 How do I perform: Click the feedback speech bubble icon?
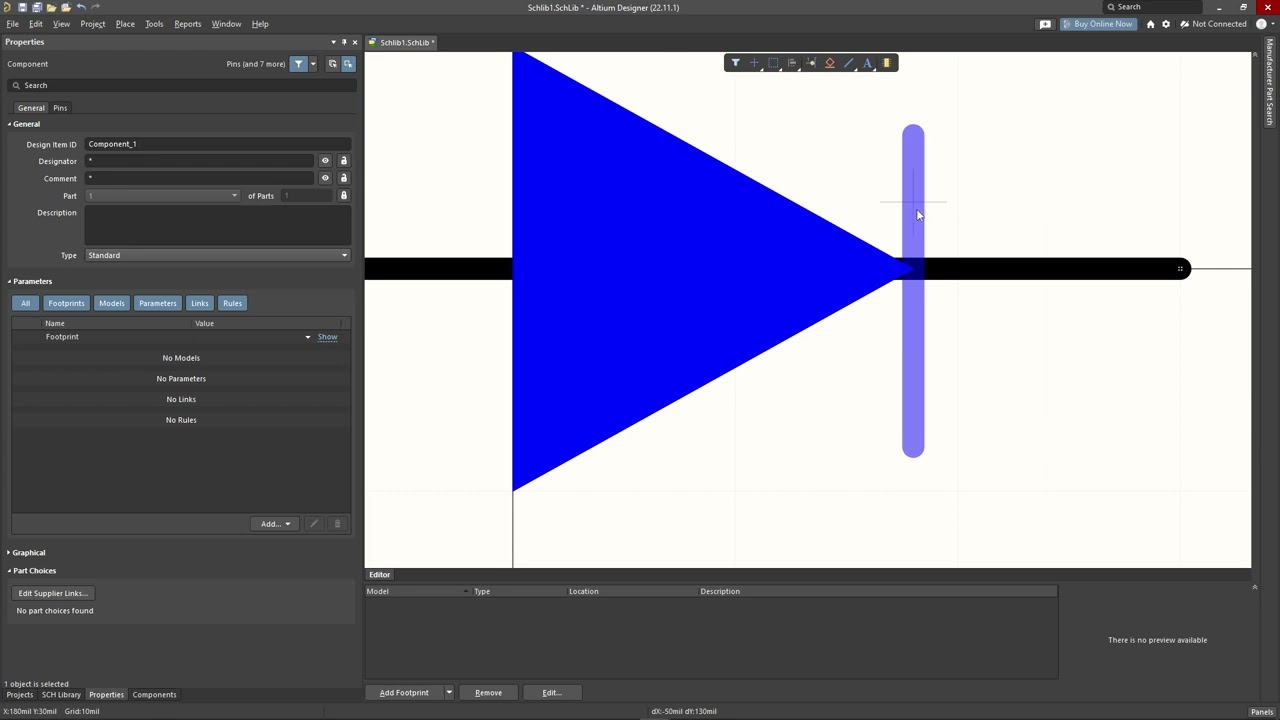click(x=1045, y=24)
